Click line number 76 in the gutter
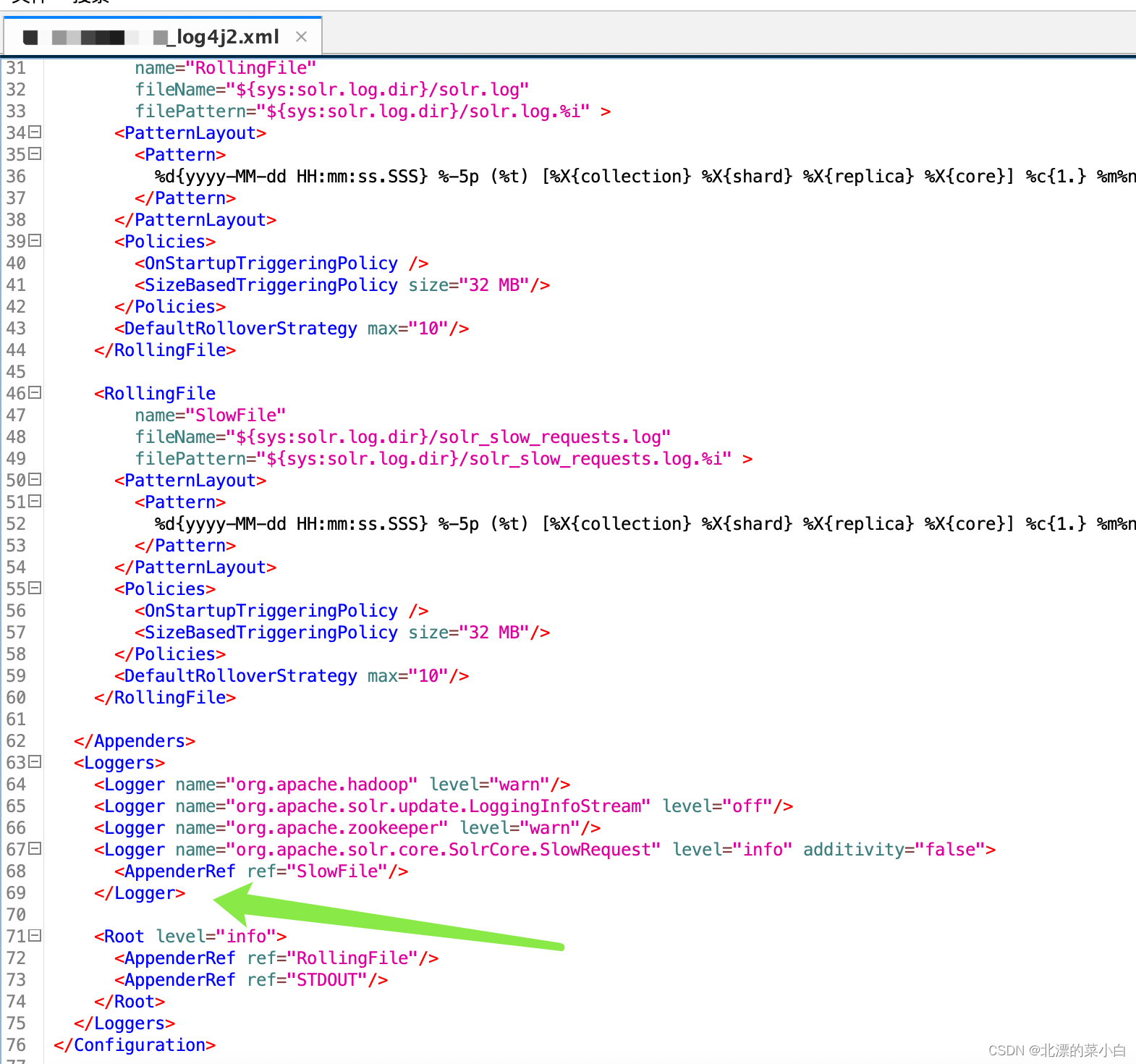This screenshot has width=1136, height=1064. click(x=16, y=1045)
